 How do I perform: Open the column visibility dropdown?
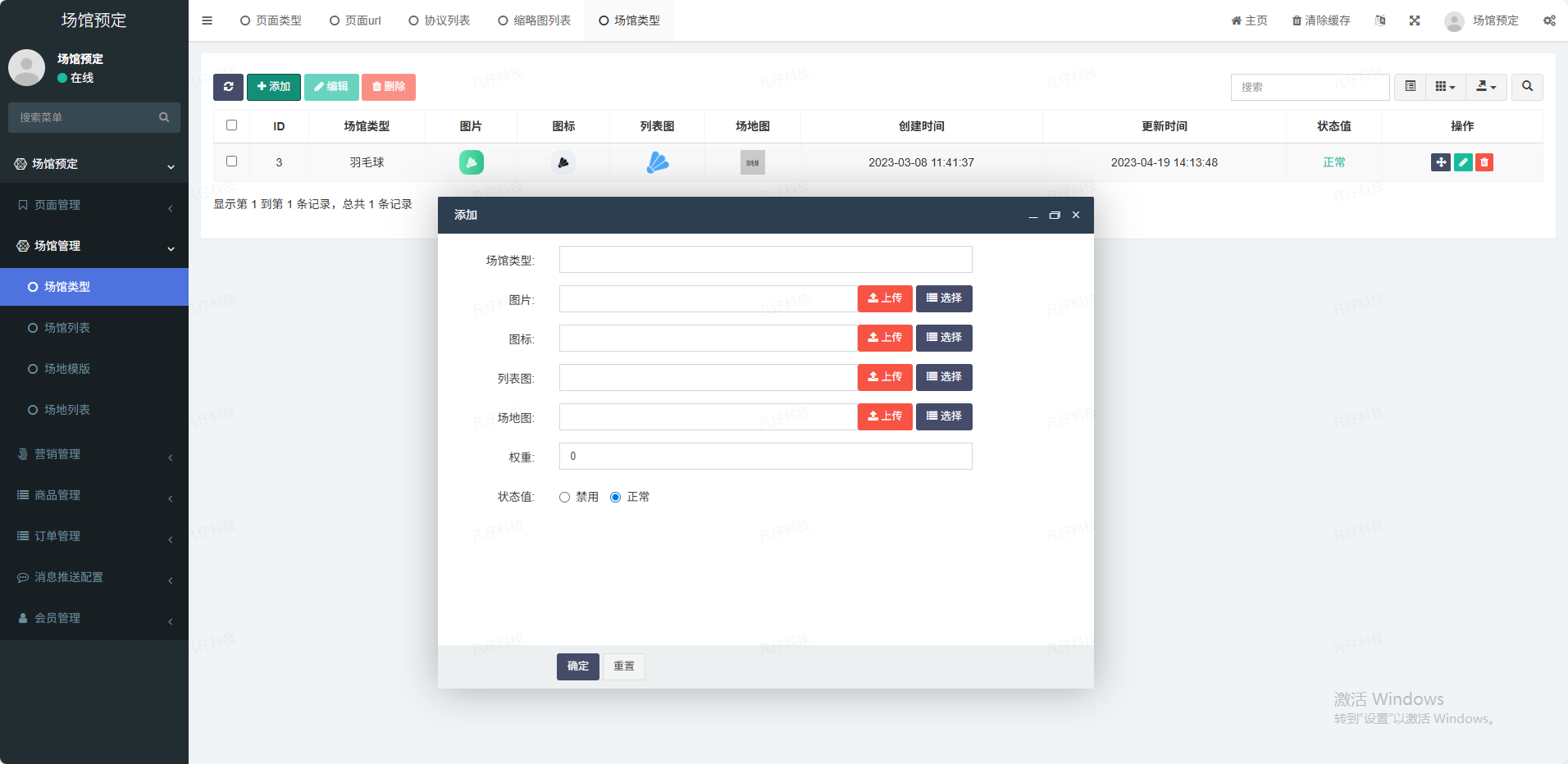[1445, 87]
